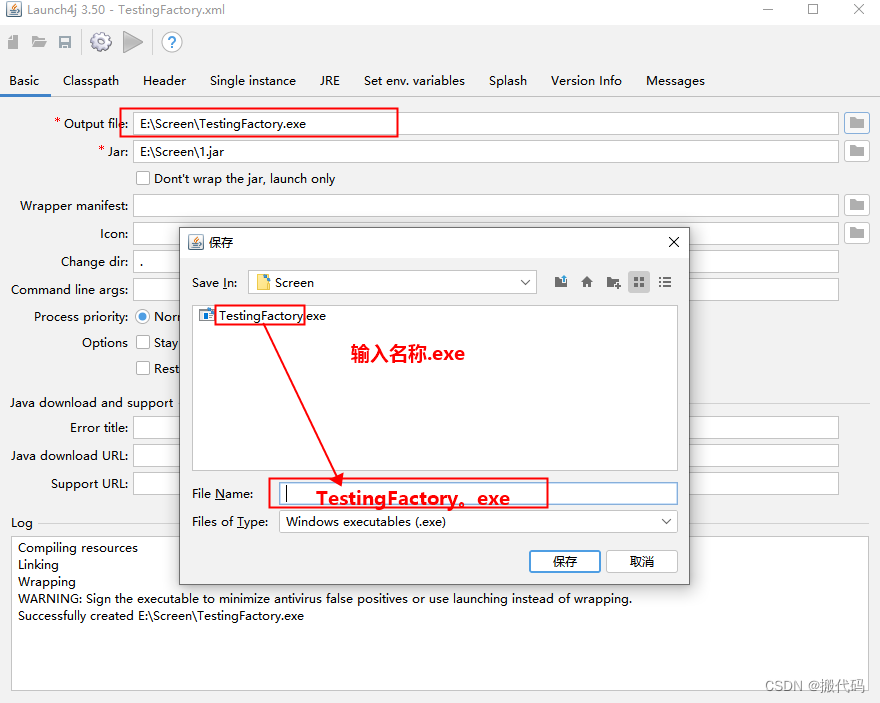Go up one folder level in save dialog
880x703 pixels.
[561, 282]
